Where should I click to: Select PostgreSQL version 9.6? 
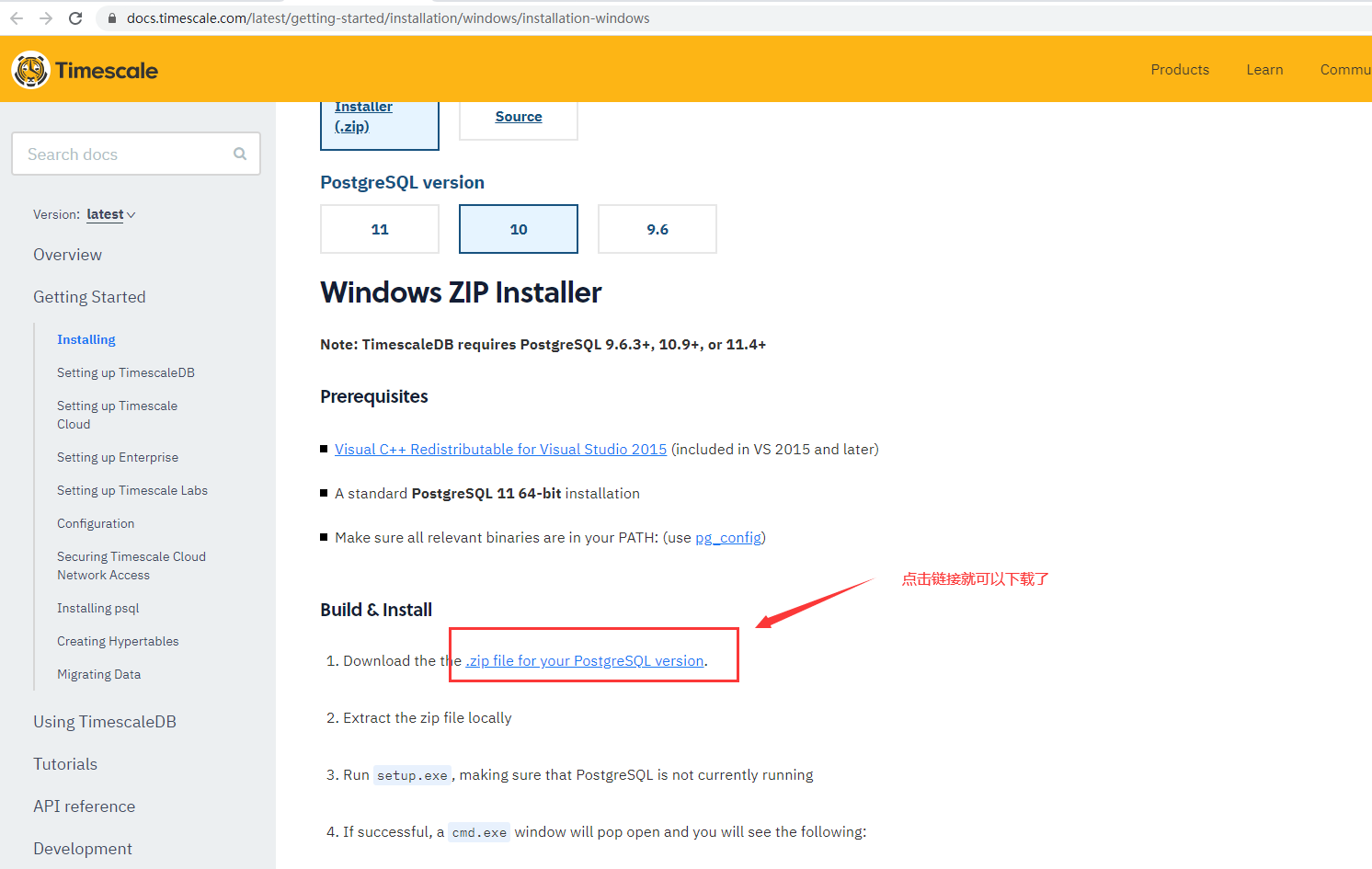pyautogui.click(x=657, y=228)
